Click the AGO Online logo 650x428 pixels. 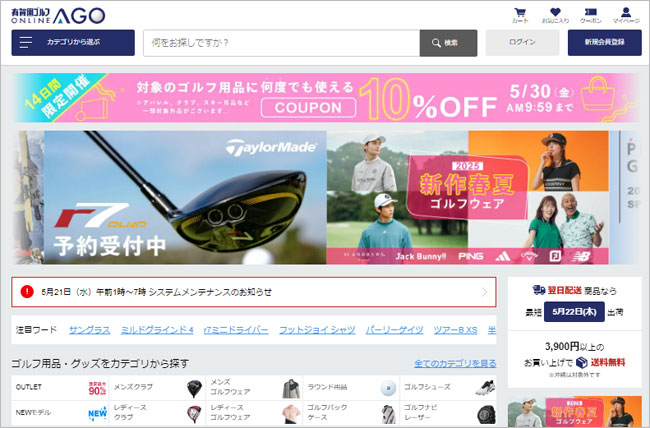pyautogui.click(x=58, y=16)
